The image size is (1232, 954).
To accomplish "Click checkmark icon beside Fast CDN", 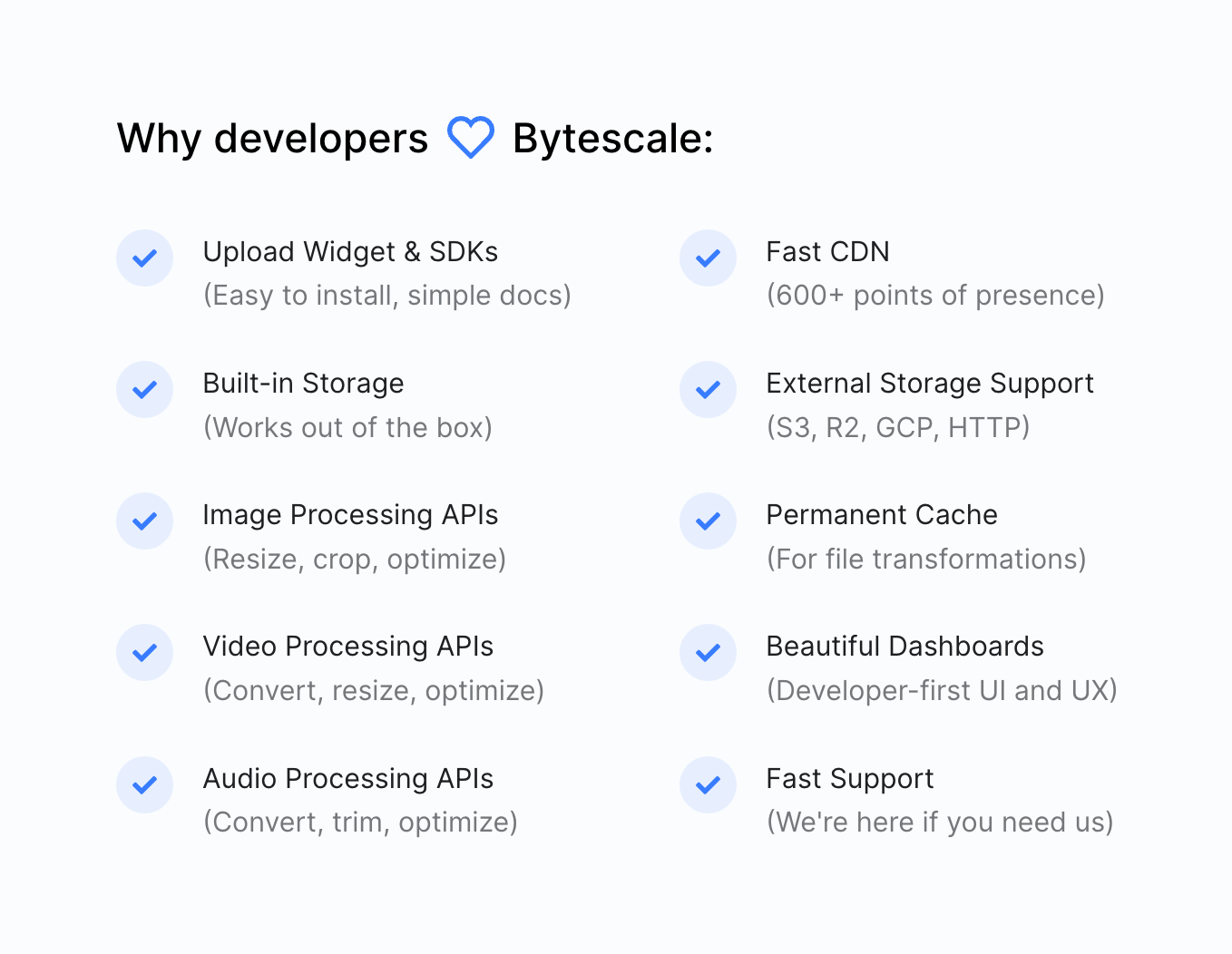I will point(708,258).
